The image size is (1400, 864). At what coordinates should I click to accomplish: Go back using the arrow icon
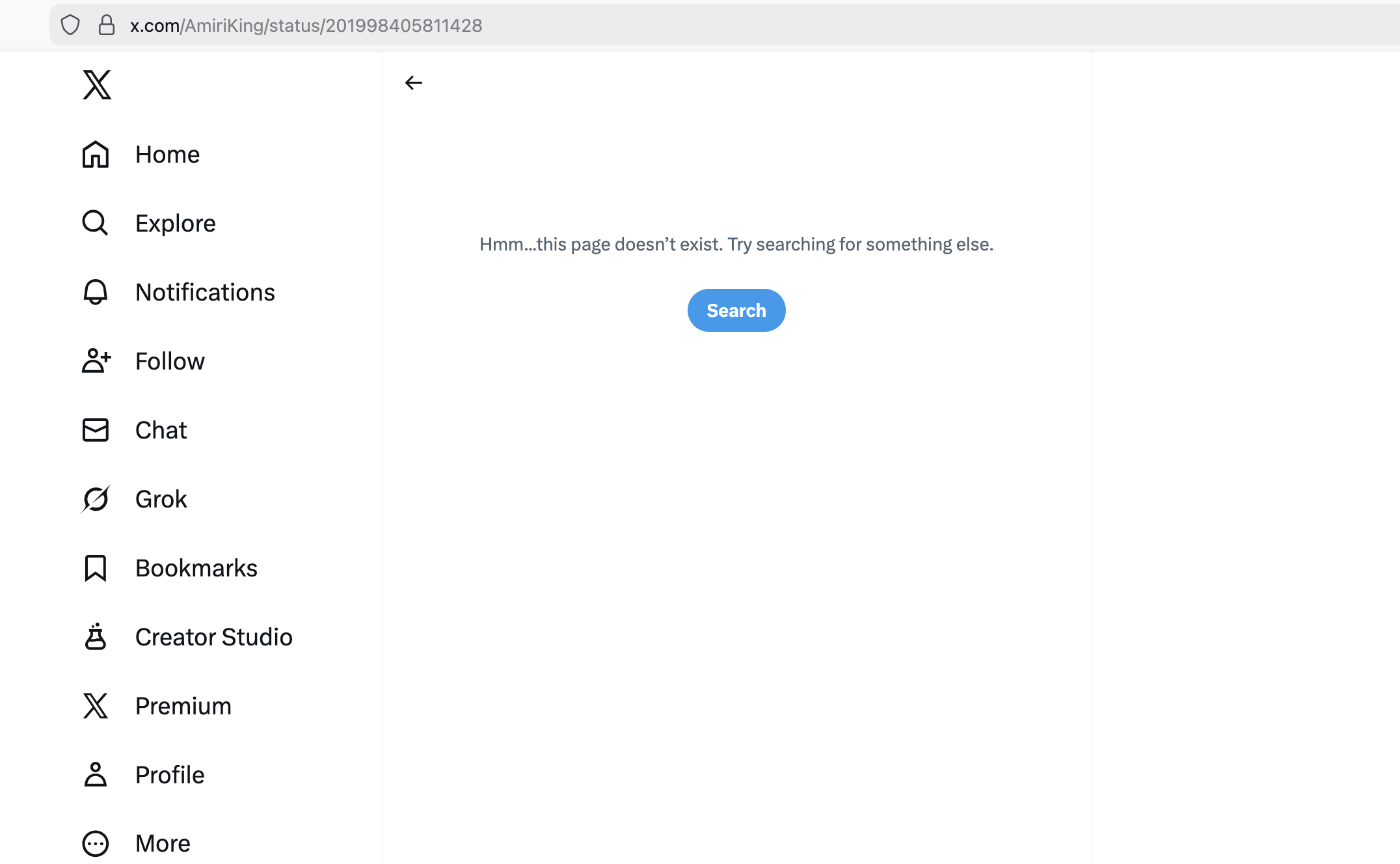[x=414, y=83]
